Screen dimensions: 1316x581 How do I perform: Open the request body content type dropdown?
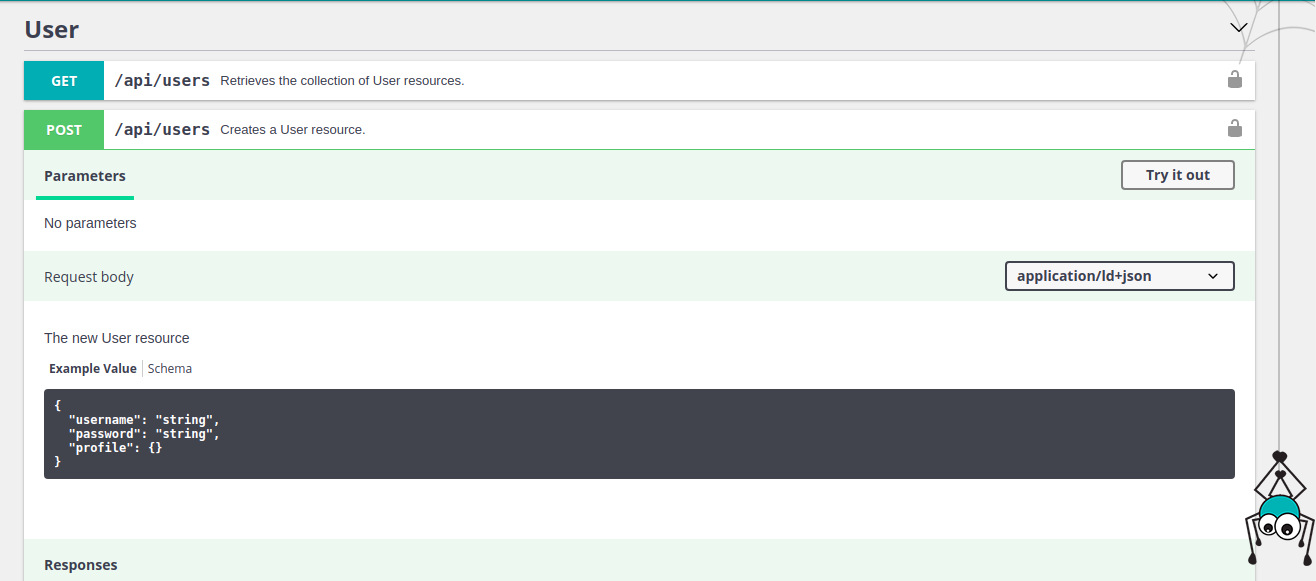1119,276
